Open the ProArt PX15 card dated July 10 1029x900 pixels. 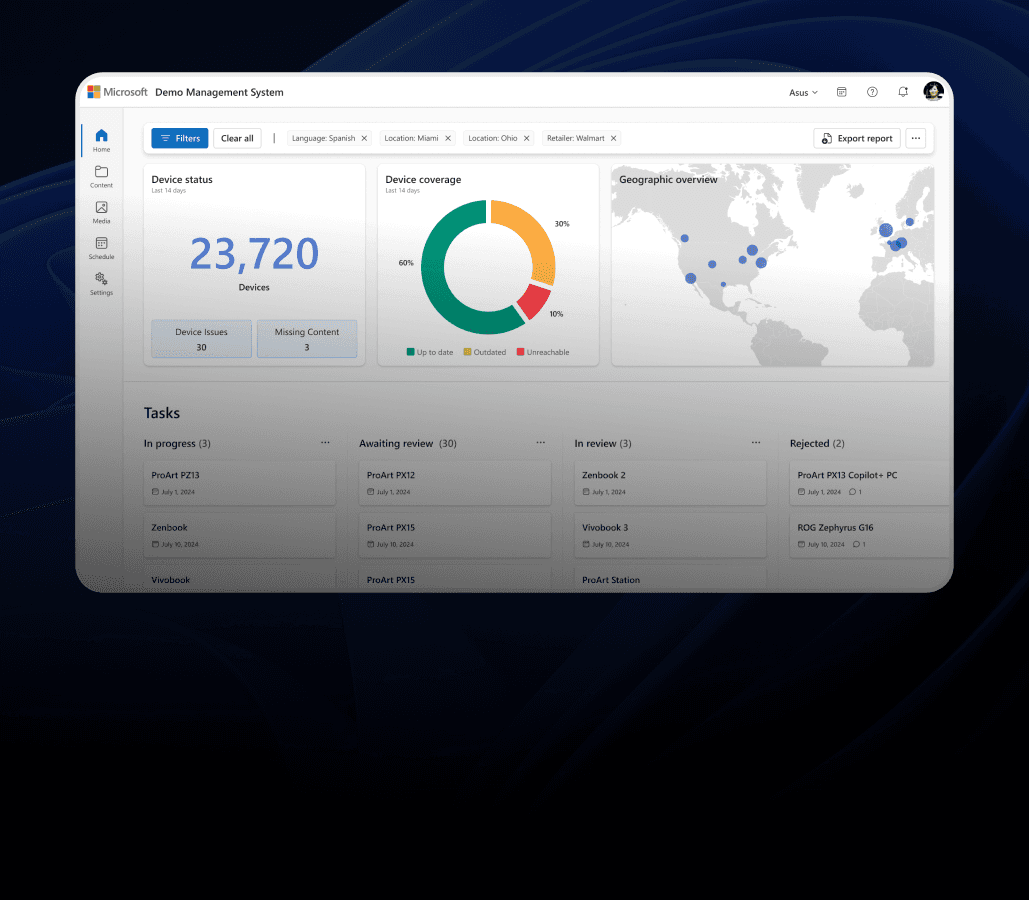455,536
